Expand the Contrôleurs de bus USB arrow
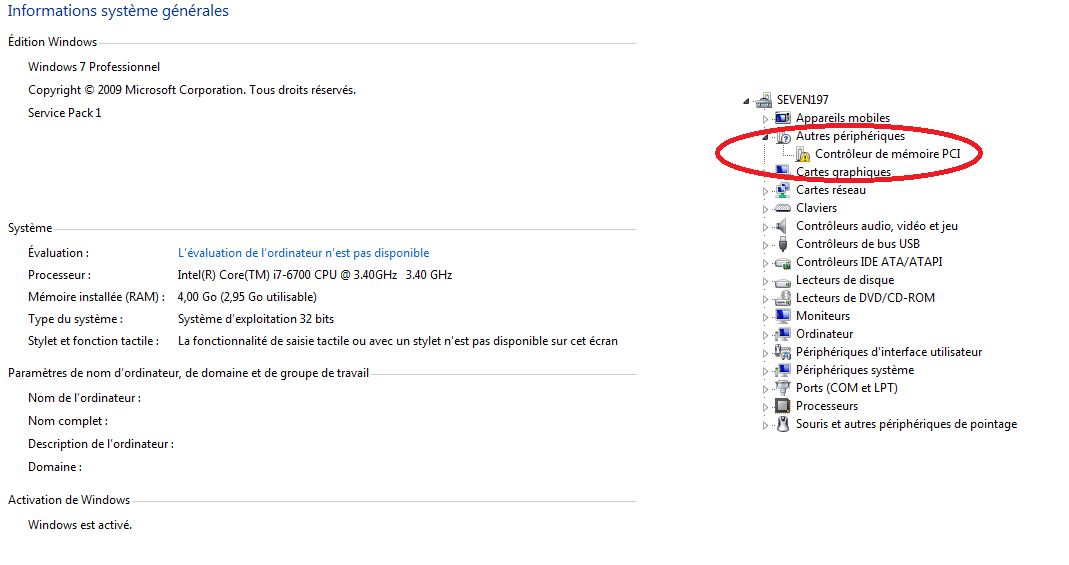This screenshot has height=565, width=1069. point(765,245)
